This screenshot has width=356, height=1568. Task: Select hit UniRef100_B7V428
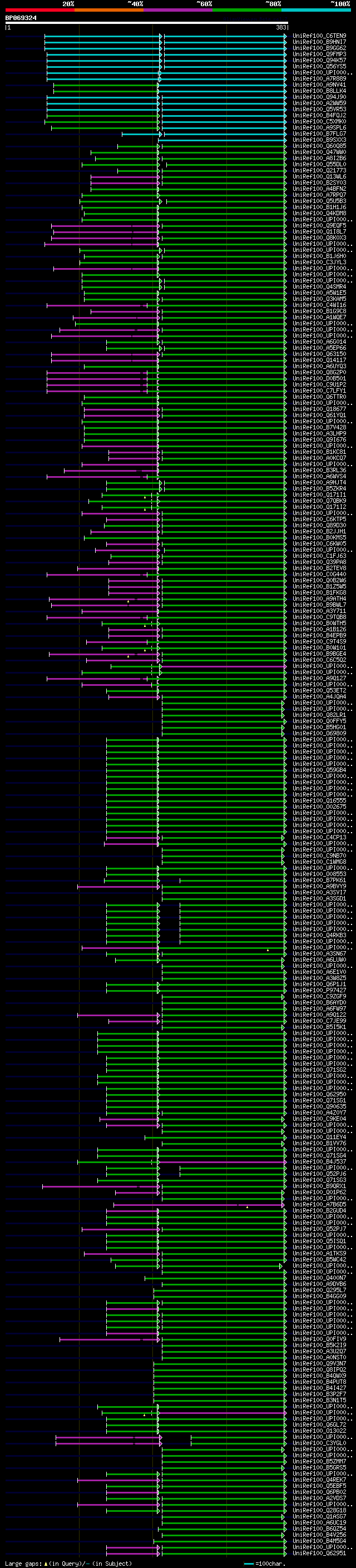coord(319,427)
